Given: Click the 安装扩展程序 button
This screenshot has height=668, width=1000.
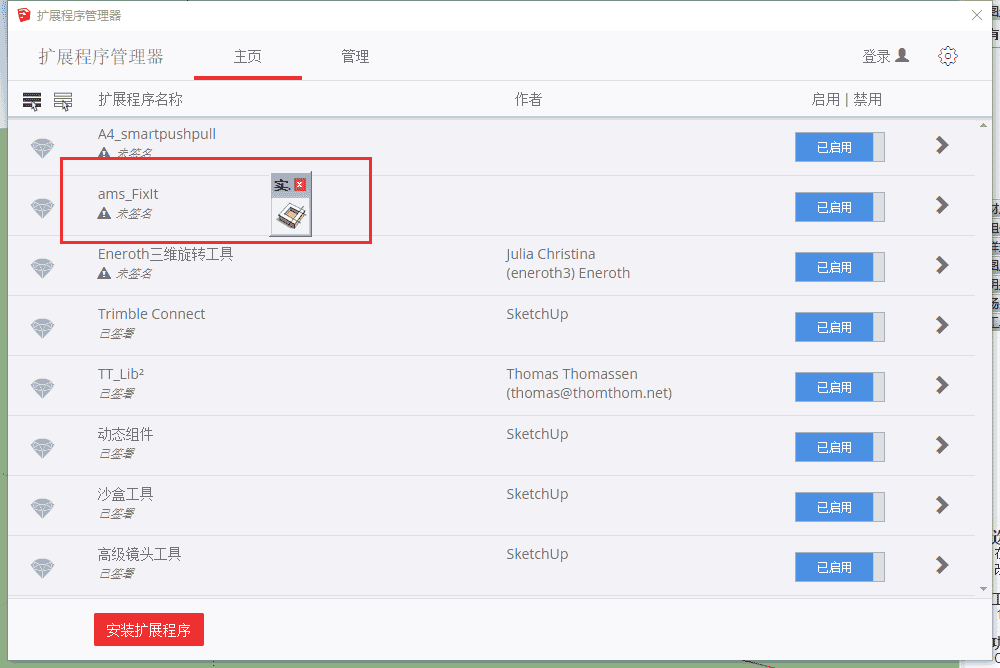Looking at the screenshot, I should click(149, 630).
